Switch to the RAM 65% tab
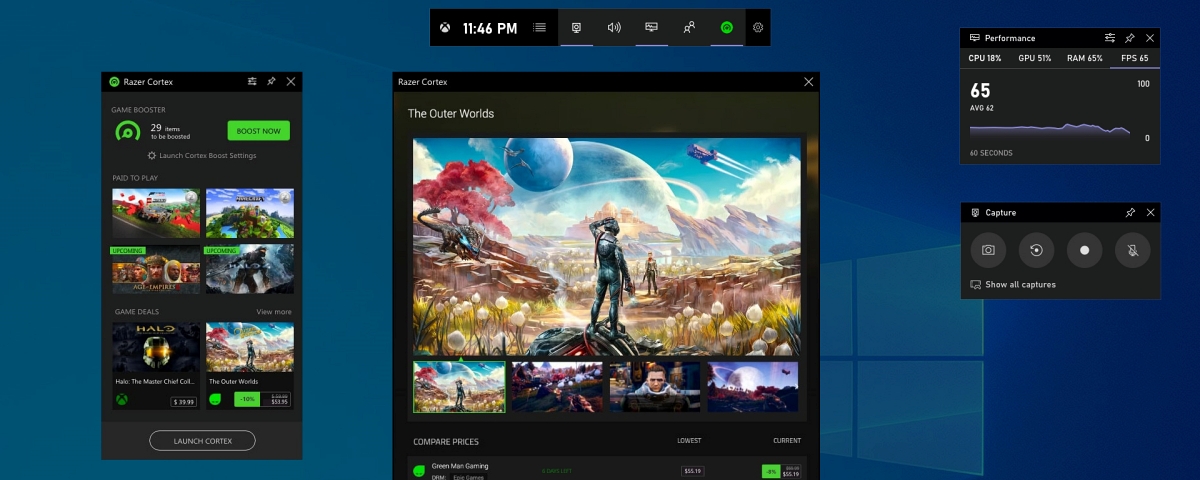The image size is (1200, 480). coord(1085,59)
